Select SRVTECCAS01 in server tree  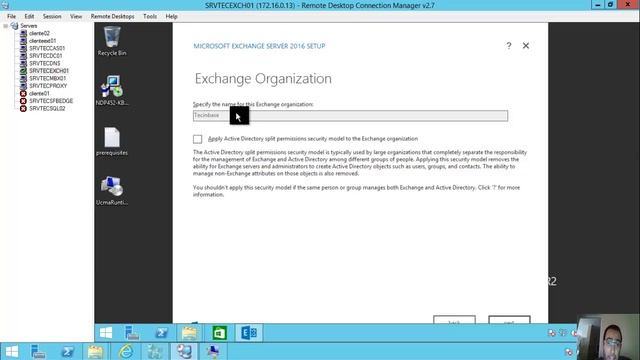[47, 48]
